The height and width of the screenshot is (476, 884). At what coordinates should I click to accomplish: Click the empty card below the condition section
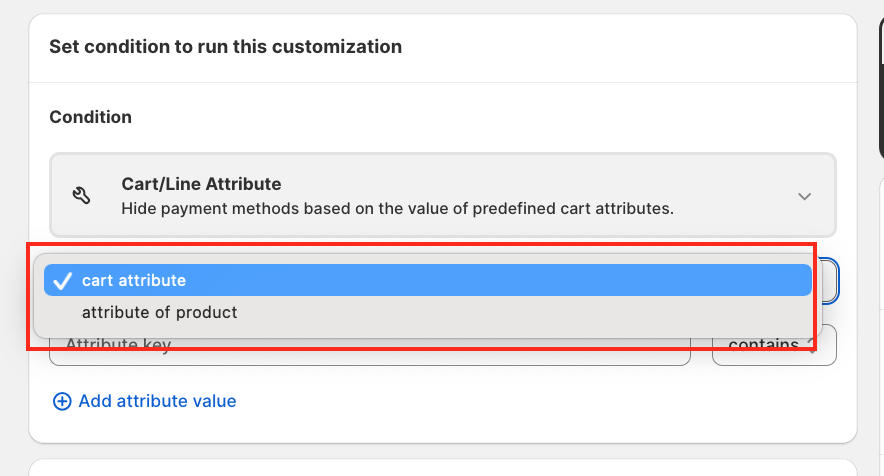(442, 467)
